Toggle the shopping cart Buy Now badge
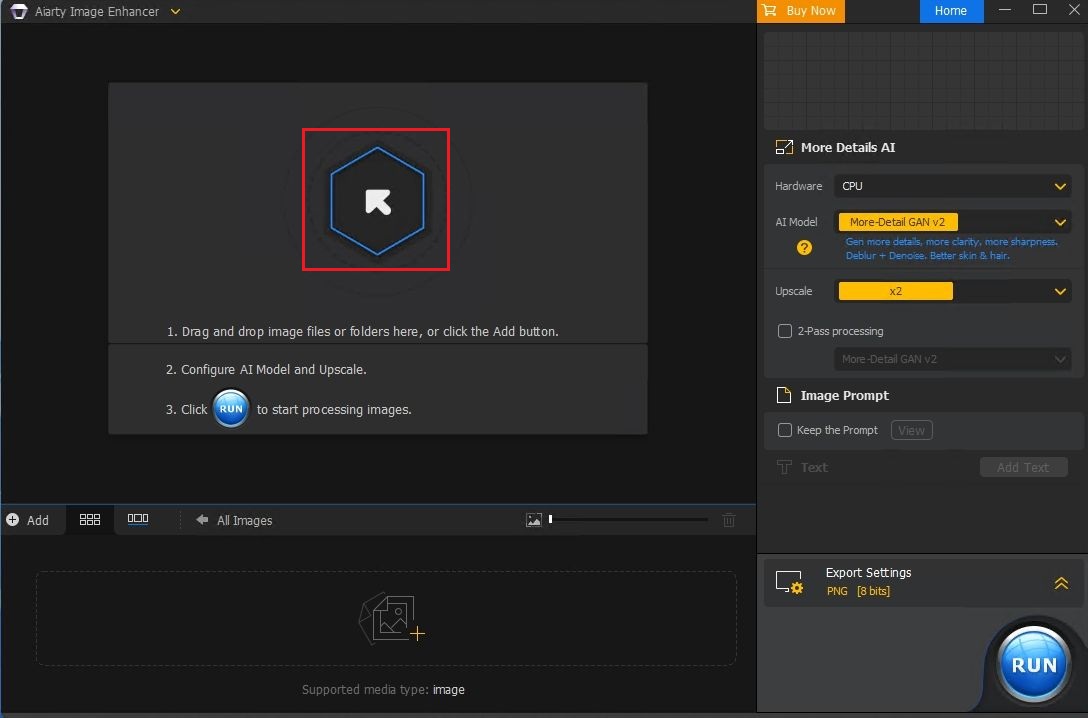 click(x=769, y=11)
